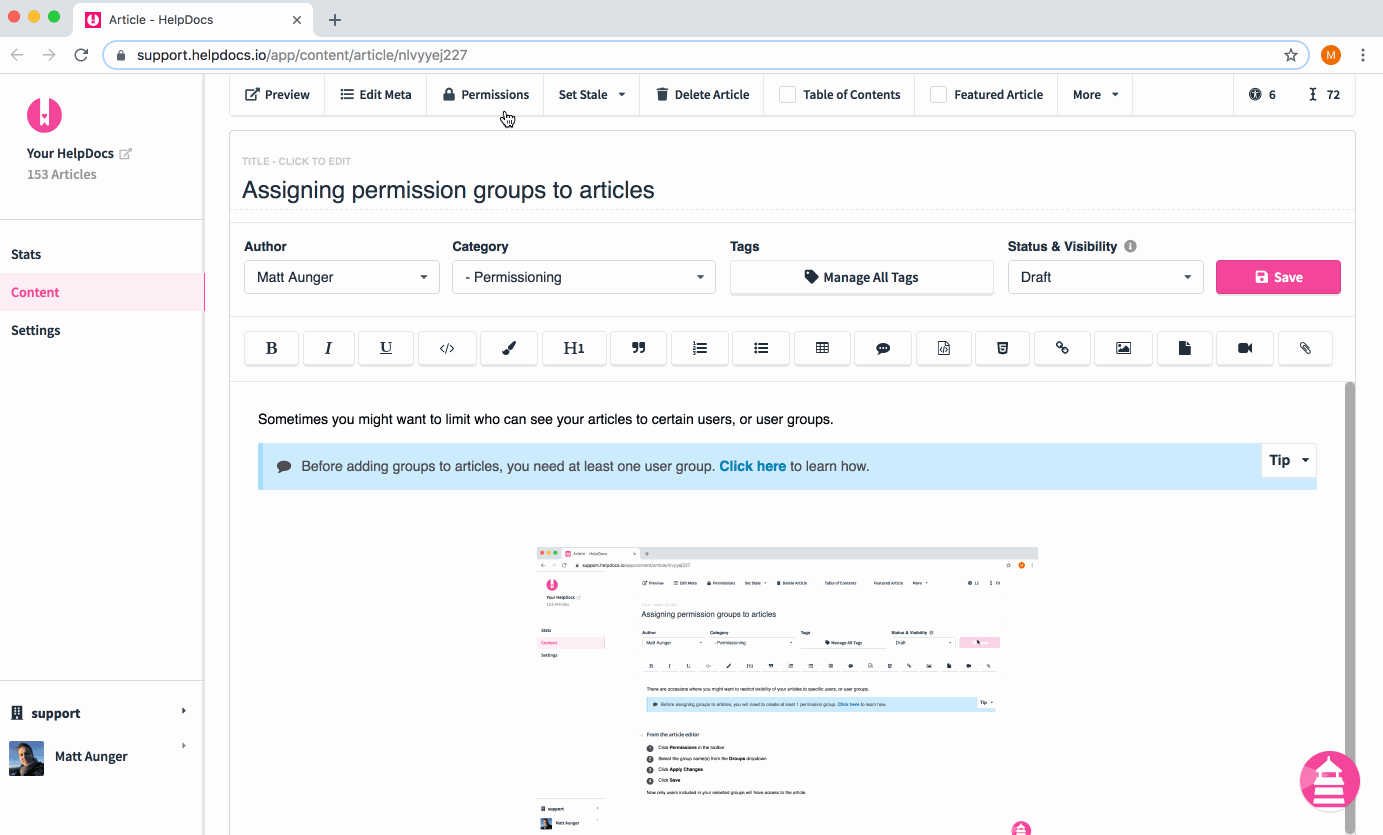The image size is (1383, 835).
Task: Insert inline code with the code icon
Action: 447,348
